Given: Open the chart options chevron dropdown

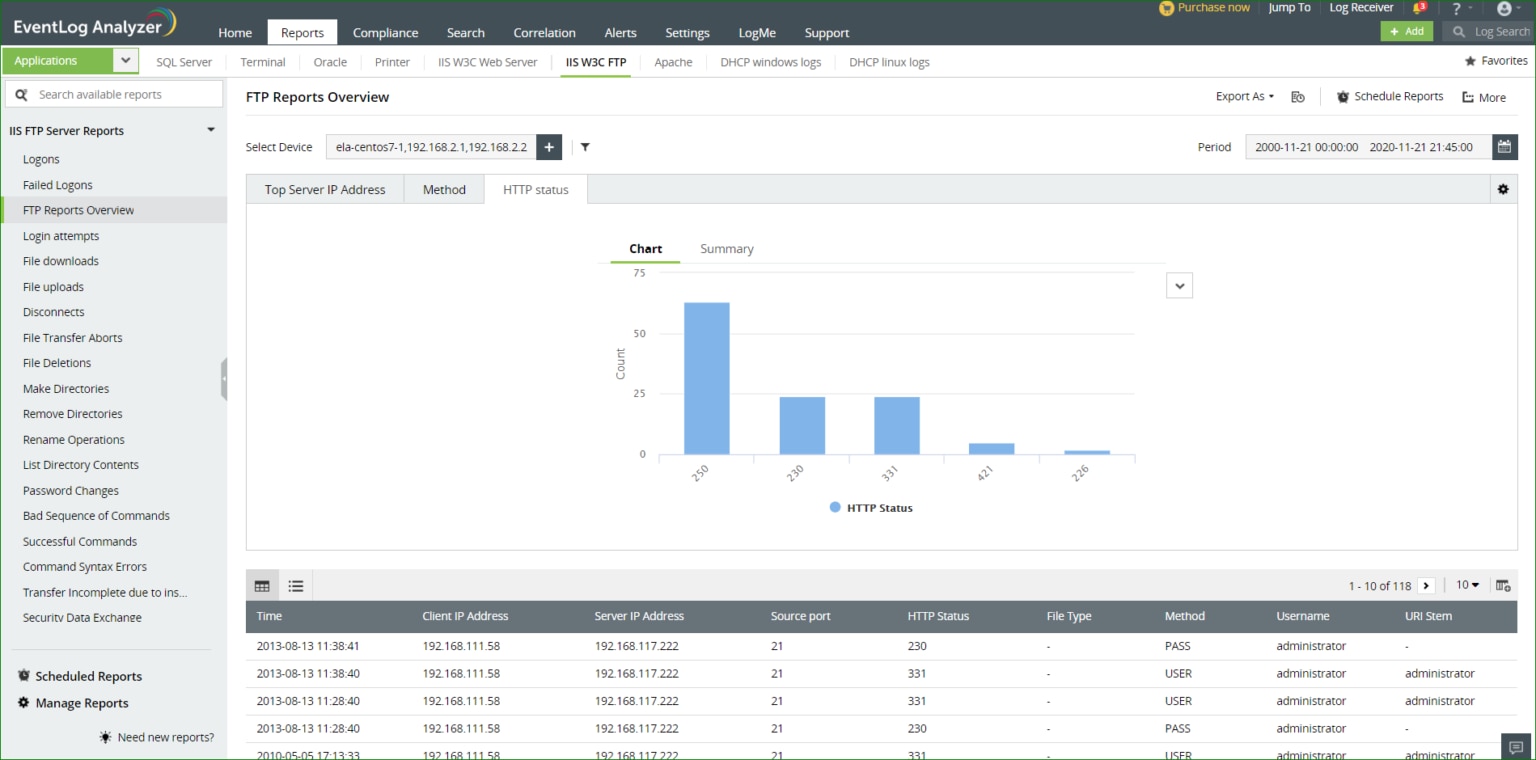Looking at the screenshot, I should point(1179,285).
